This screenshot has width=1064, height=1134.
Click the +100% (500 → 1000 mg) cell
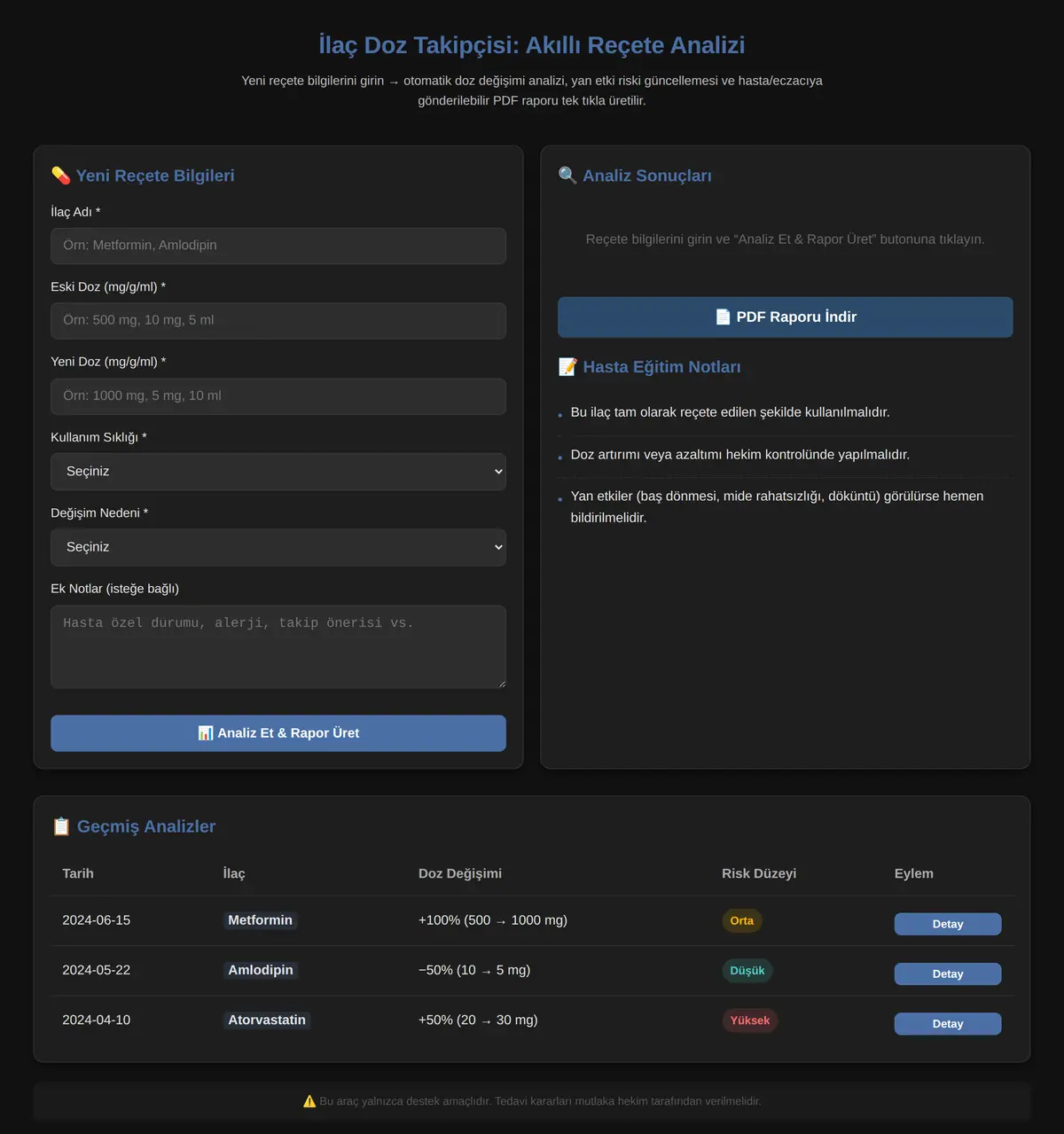[x=493, y=920]
